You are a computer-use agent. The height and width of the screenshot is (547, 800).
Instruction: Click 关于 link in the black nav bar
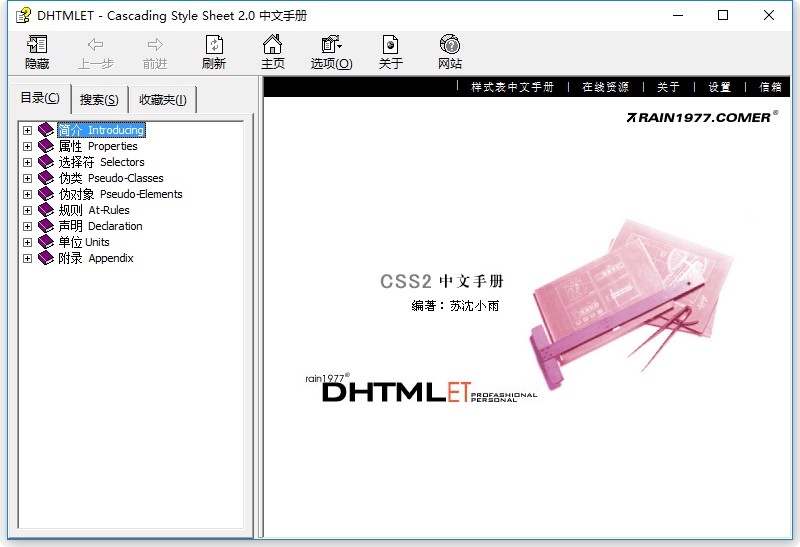668,87
